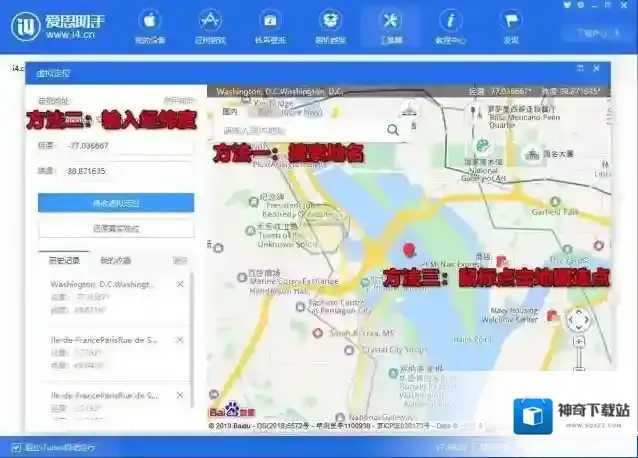This screenshot has height=458, width=638.
Task: Click the red location pin on map
Action: coord(408,251)
